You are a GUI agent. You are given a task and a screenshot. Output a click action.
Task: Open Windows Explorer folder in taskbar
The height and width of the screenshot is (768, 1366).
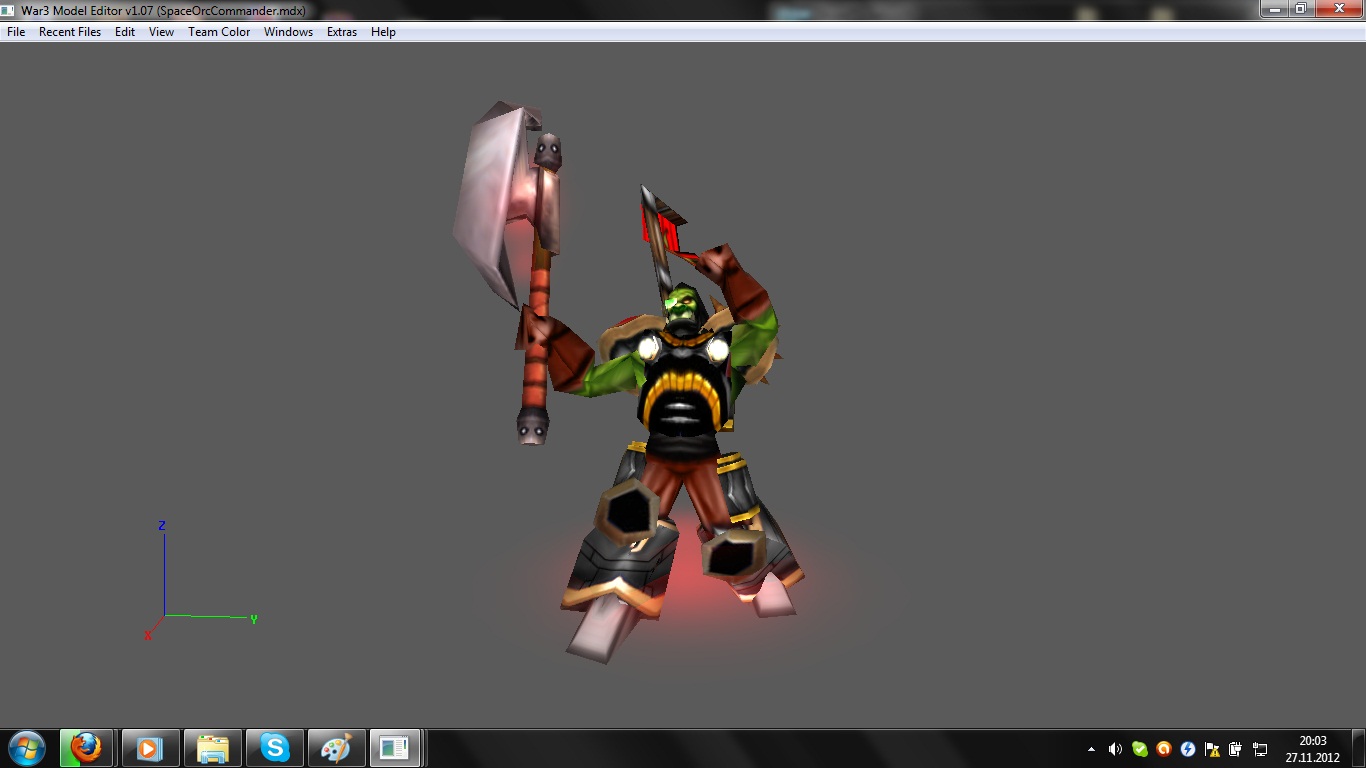point(212,747)
